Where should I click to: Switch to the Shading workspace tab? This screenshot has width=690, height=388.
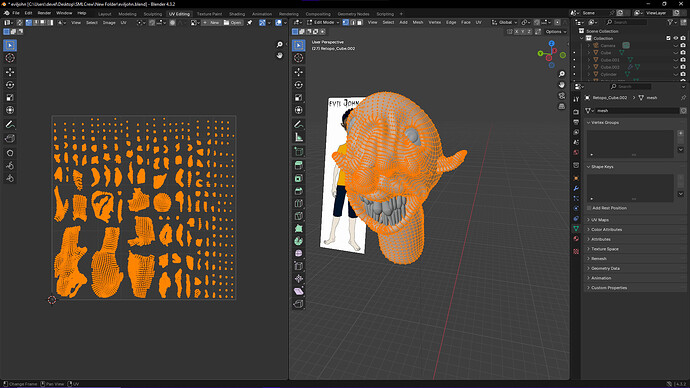237,14
